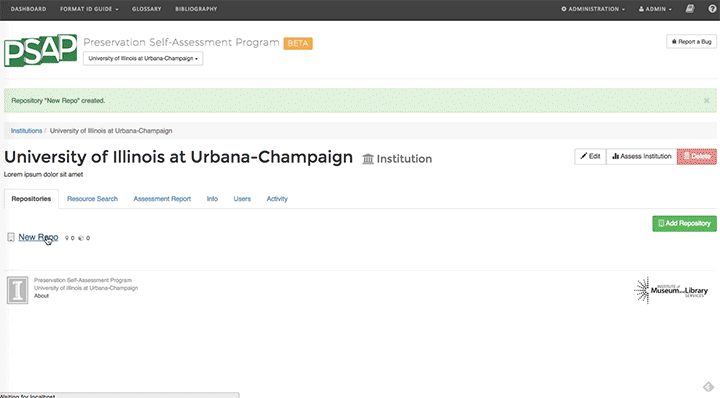Click the BETA badge
720x398 pixels.
[x=298, y=43]
